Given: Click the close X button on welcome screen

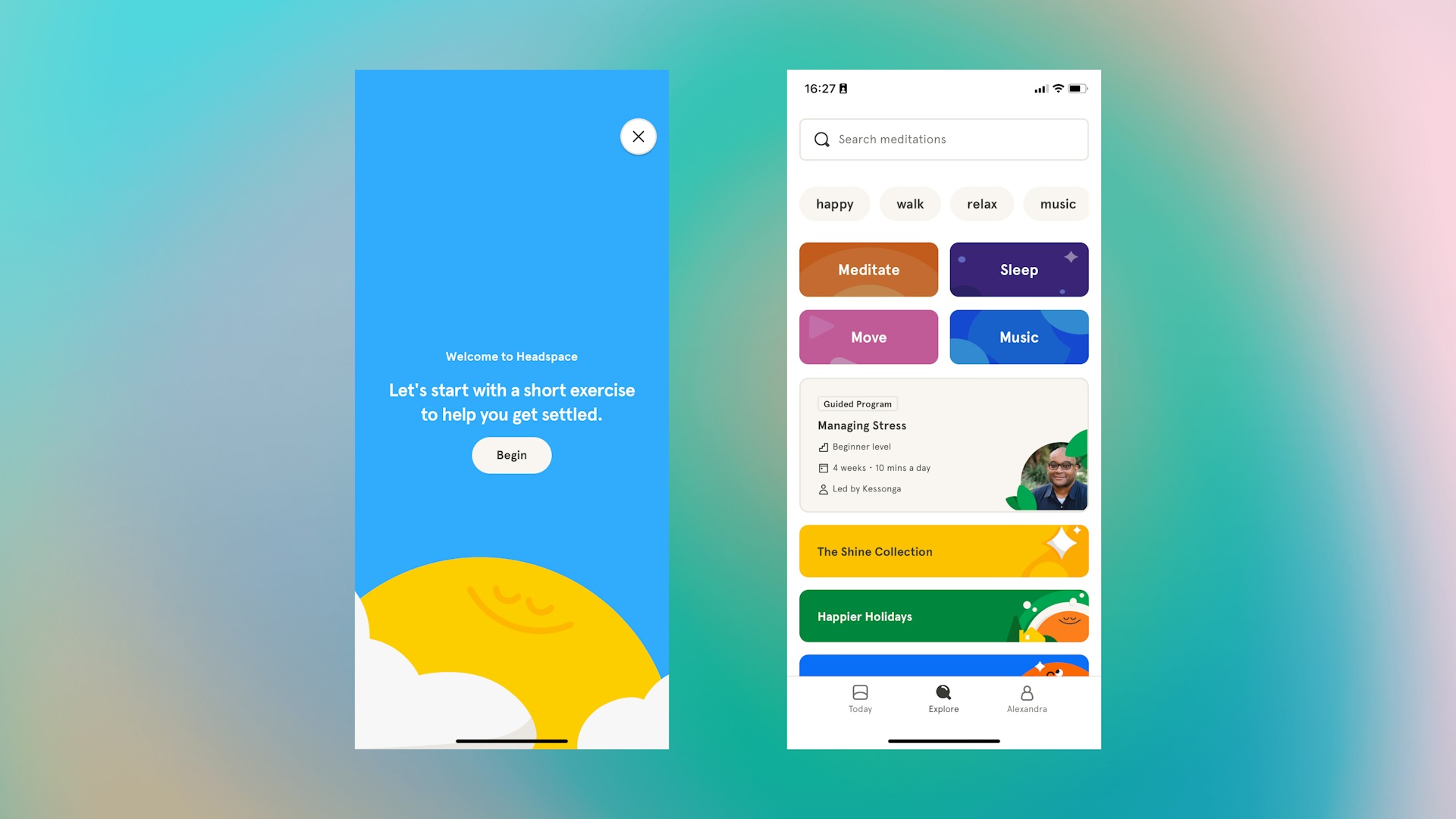Looking at the screenshot, I should [637, 136].
